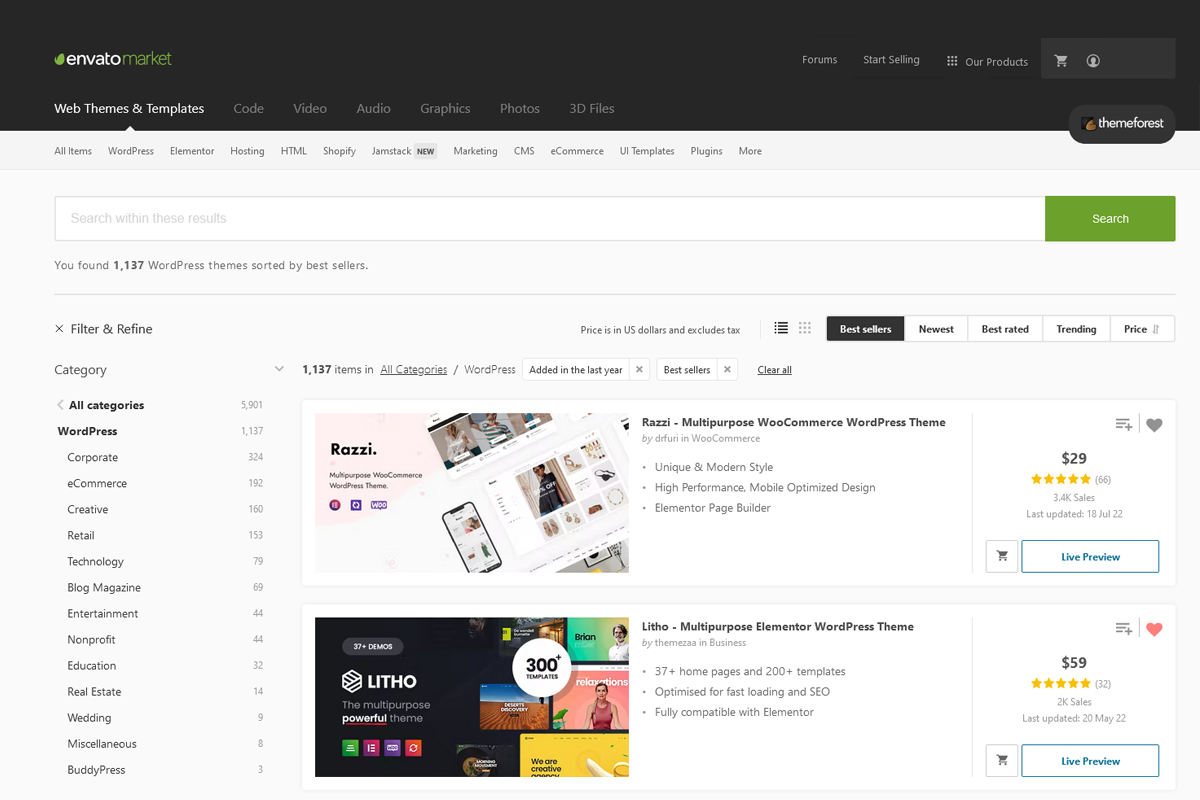Close the Filter & Refine panel
This screenshot has height=800, width=1200.
(x=59, y=328)
